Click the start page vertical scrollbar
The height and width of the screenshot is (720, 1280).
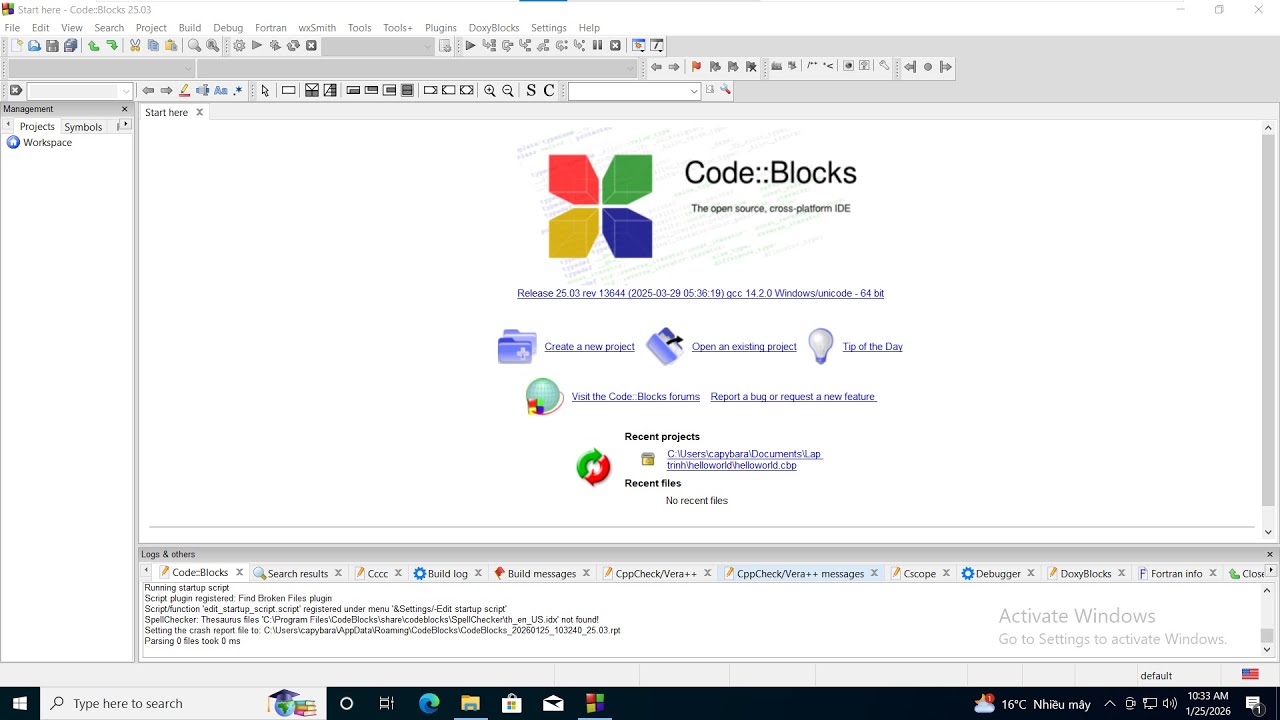coord(1268,320)
